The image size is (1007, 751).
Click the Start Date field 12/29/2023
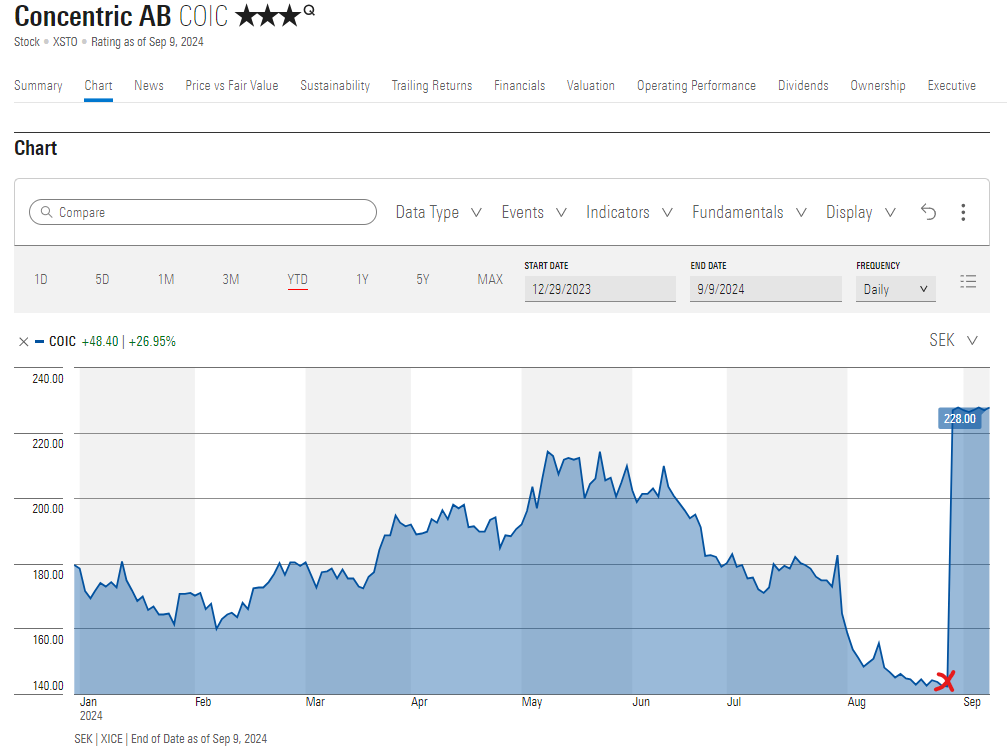(x=600, y=289)
